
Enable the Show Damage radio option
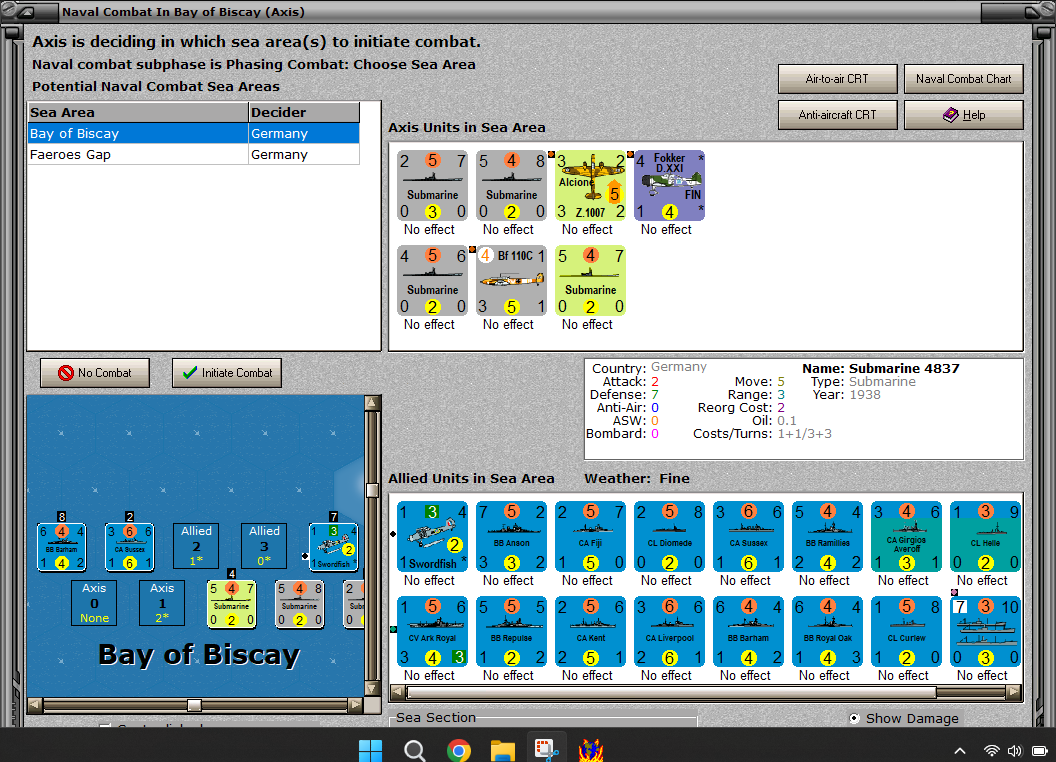click(854, 718)
